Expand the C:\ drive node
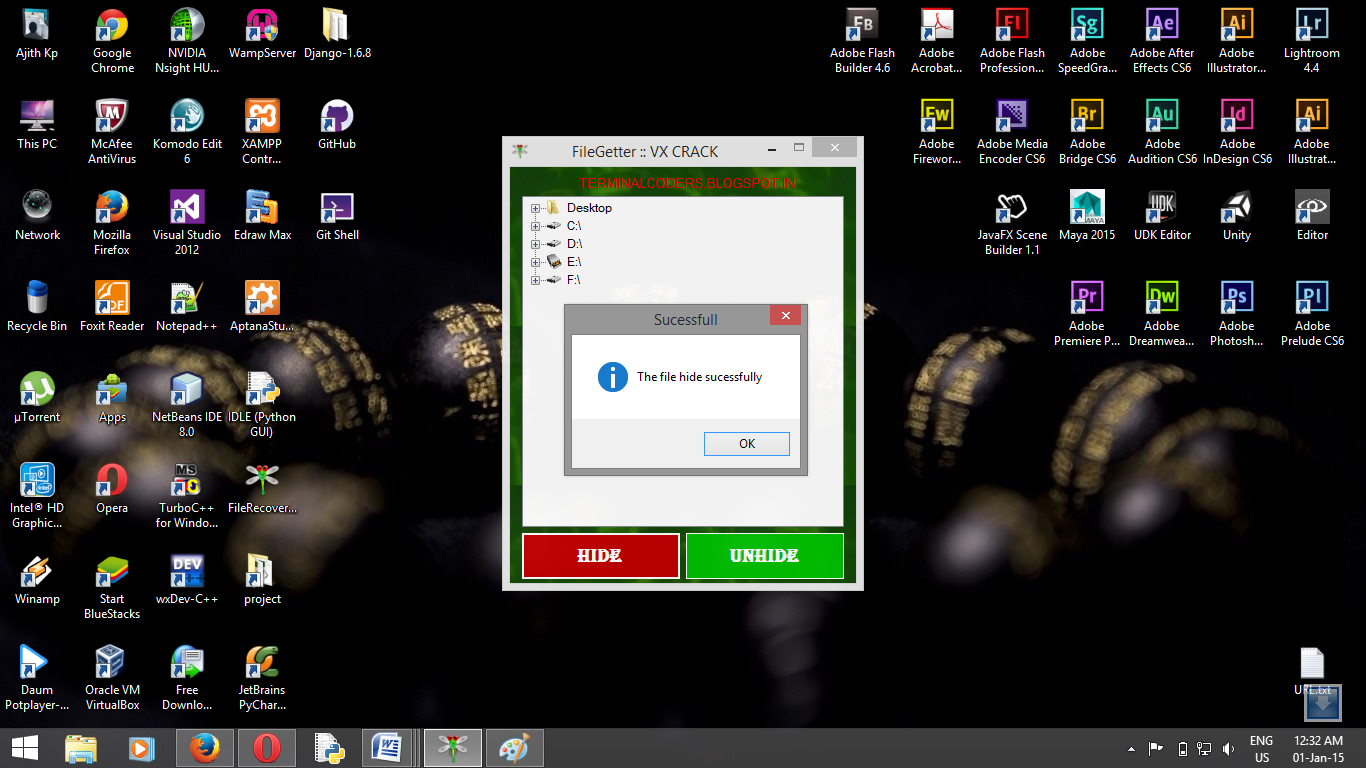Viewport: 1366px width, 768px height. (535, 226)
